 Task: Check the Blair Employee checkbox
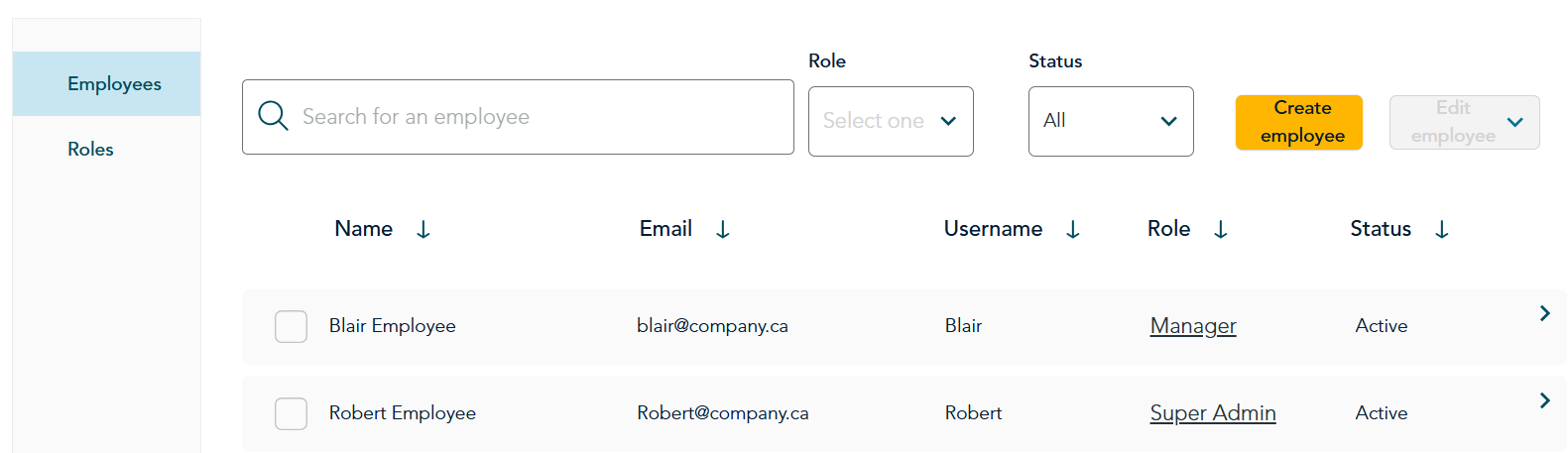click(x=291, y=326)
